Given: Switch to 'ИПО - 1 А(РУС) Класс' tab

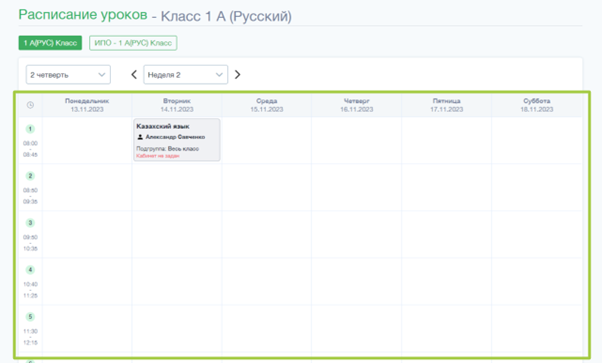Looking at the screenshot, I should 133,43.
